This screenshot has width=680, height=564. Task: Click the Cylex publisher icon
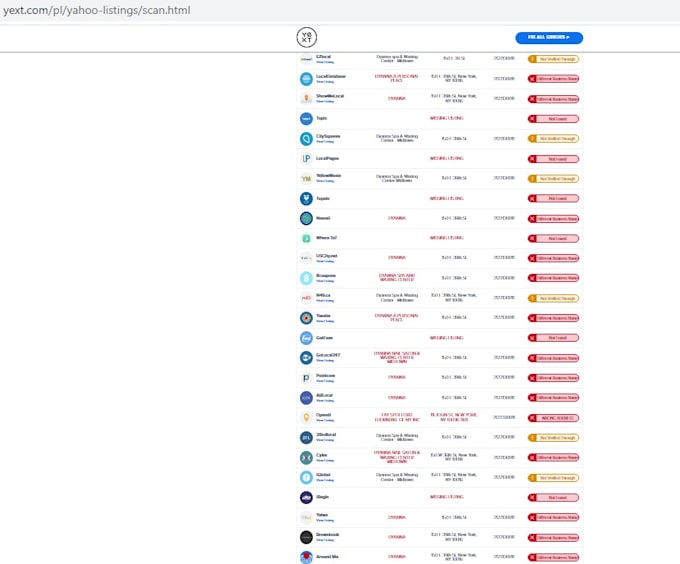[x=306, y=458]
